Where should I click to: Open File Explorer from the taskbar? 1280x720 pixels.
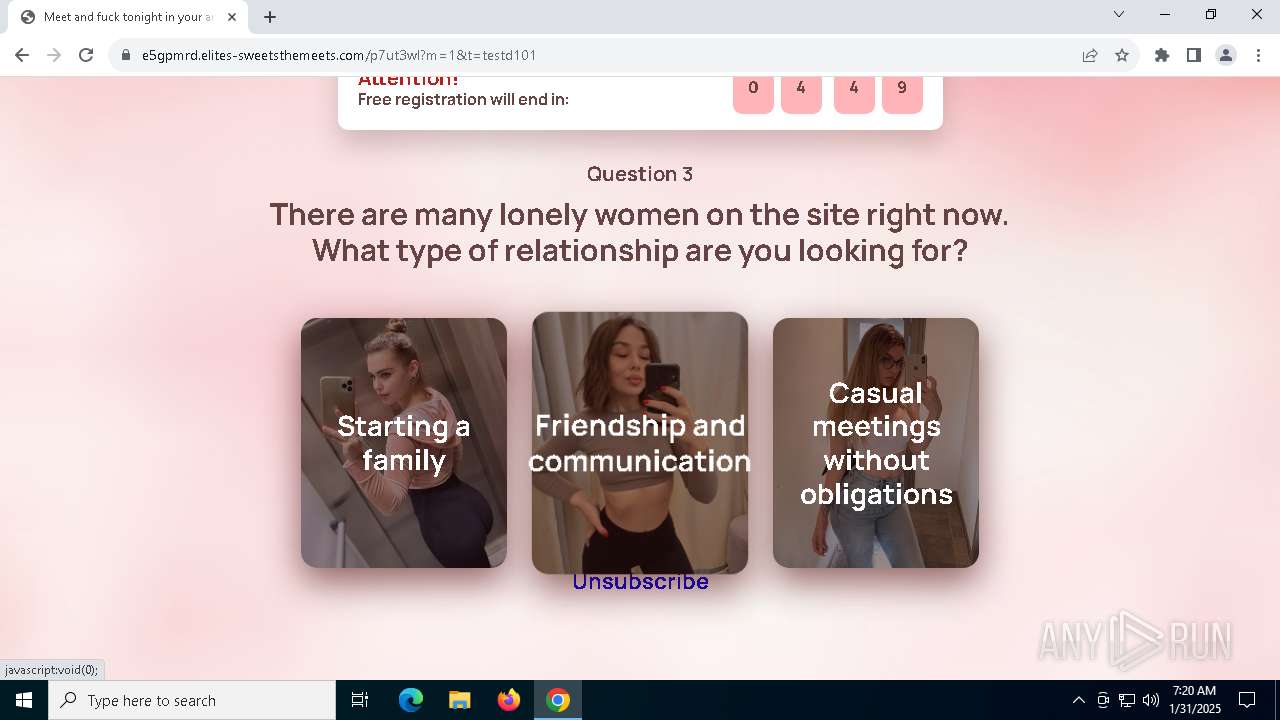click(x=459, y=700)
